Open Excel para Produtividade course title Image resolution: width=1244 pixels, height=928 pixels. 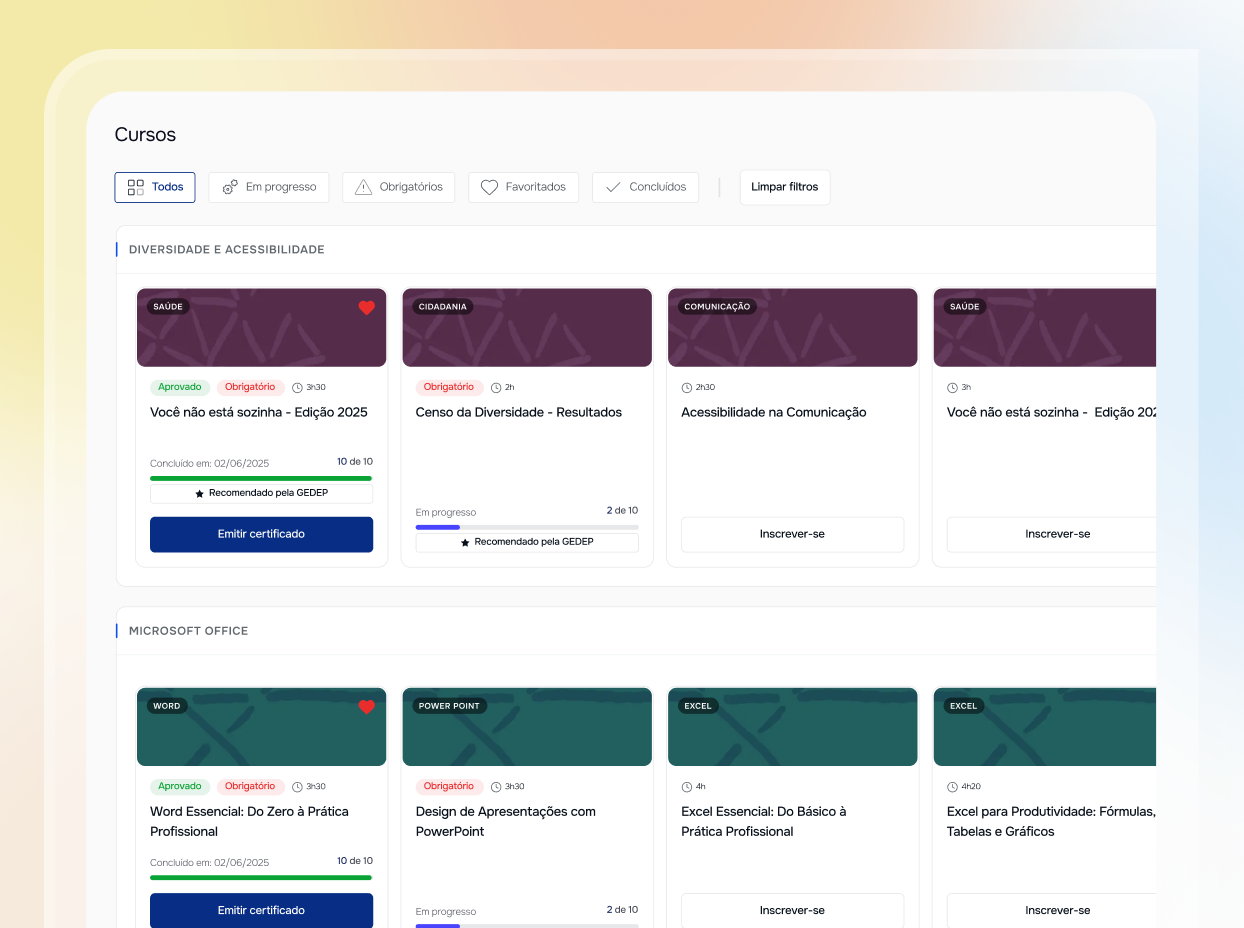tap(1051, 821)
